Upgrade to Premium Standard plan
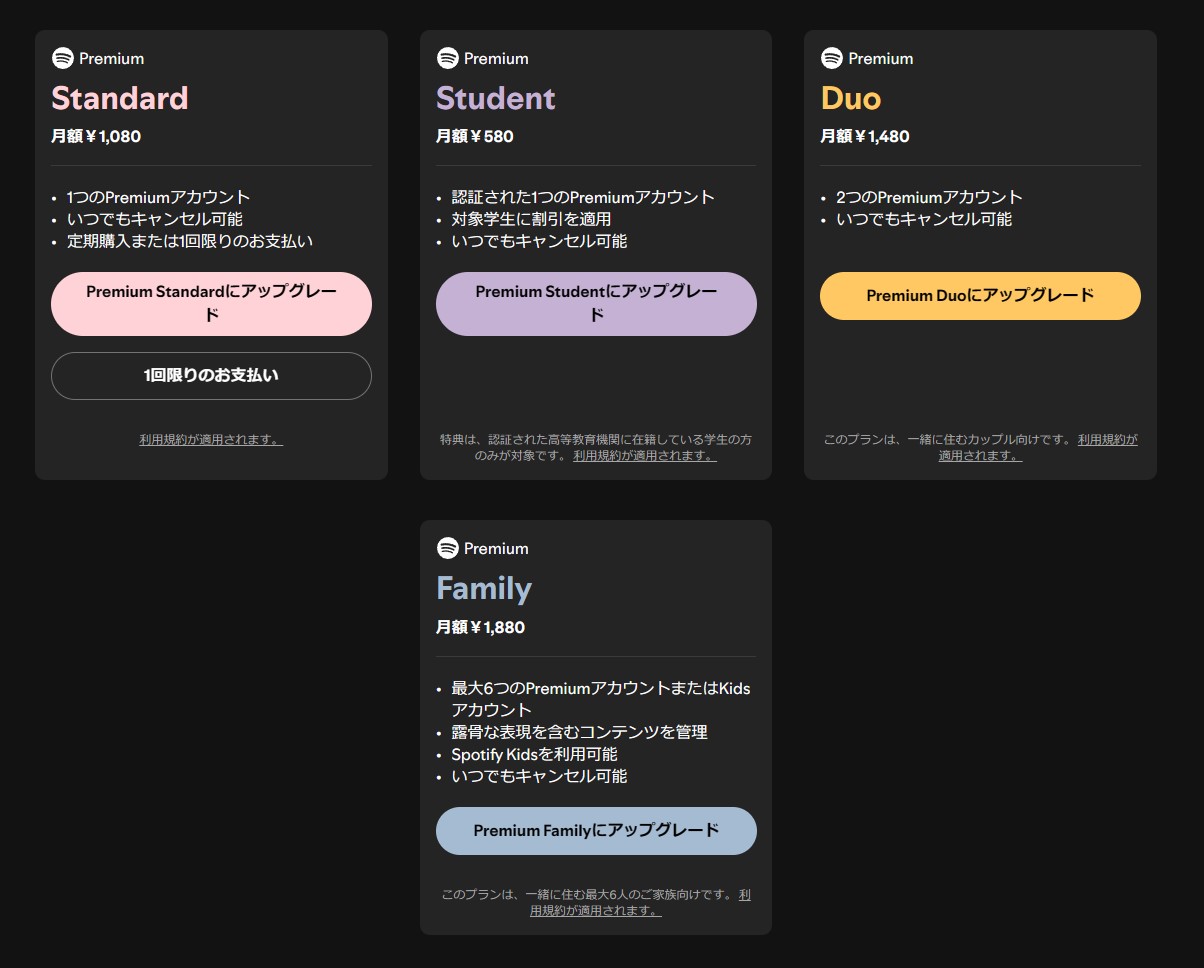1204x968 pixels. (x=211, y=303)
